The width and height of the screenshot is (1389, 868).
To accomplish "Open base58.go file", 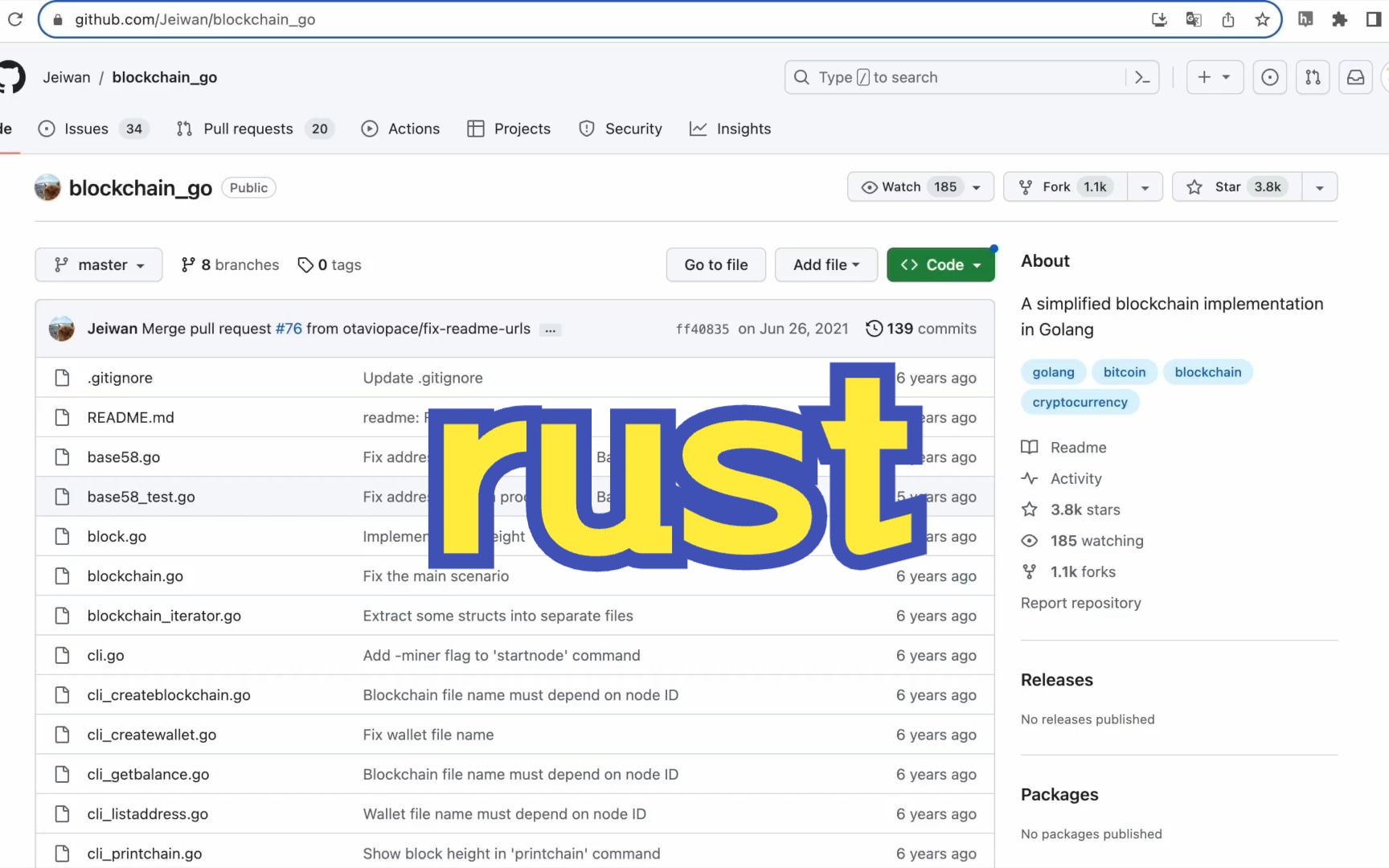I will (124, 457).
